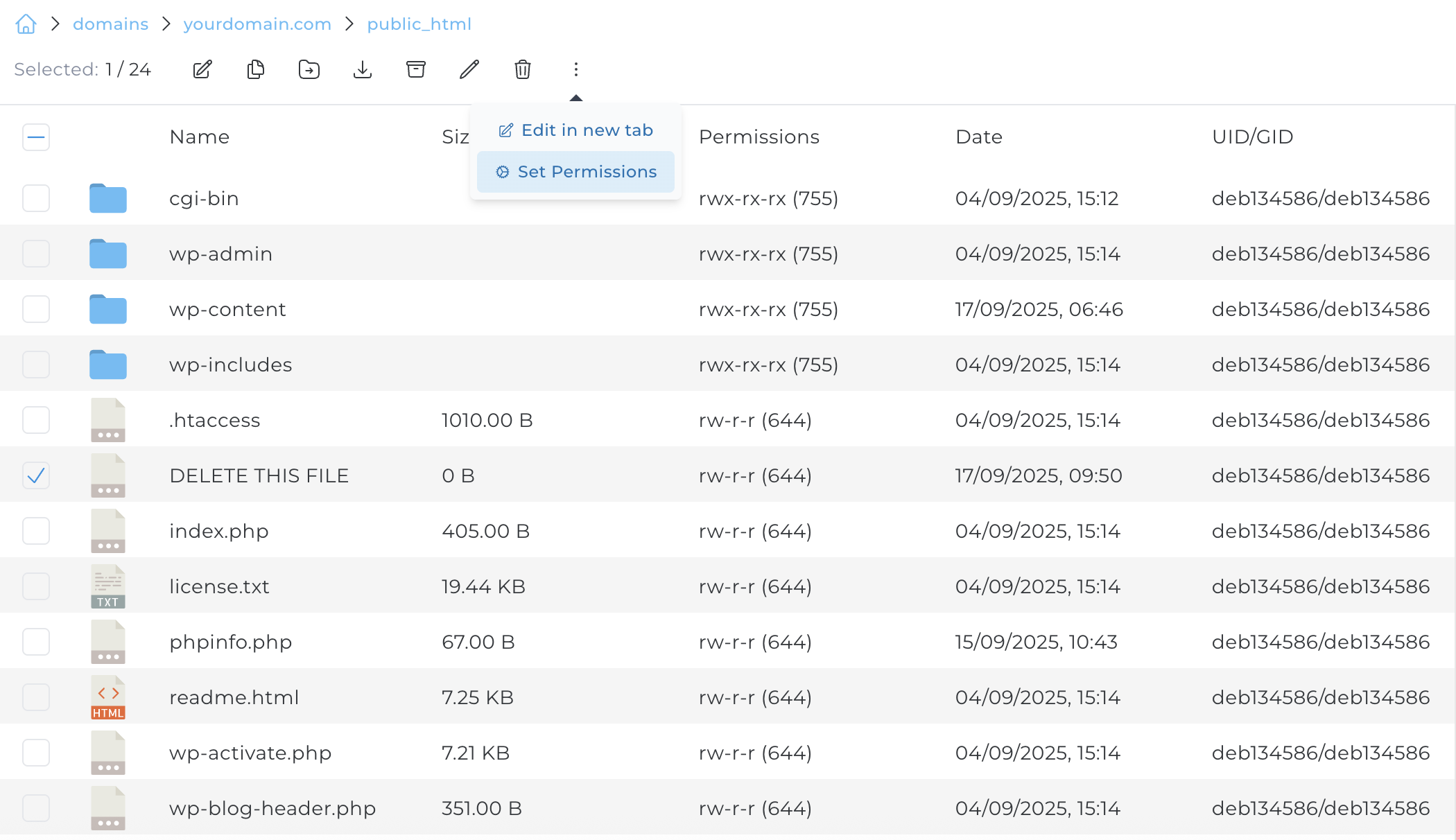Toggle the select-all checkbox in header
The height and width of the screenshot is (840, 1456).
click(35, 137)
